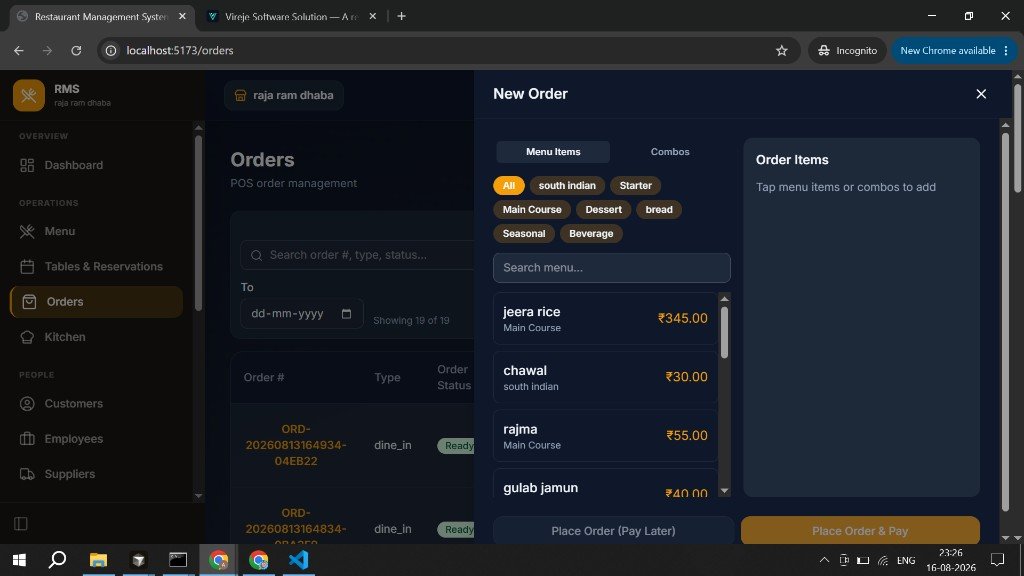This screenshot has height=576, width=1024.
Task: Bookmark this page with the star icon
Action: [782, 50]
